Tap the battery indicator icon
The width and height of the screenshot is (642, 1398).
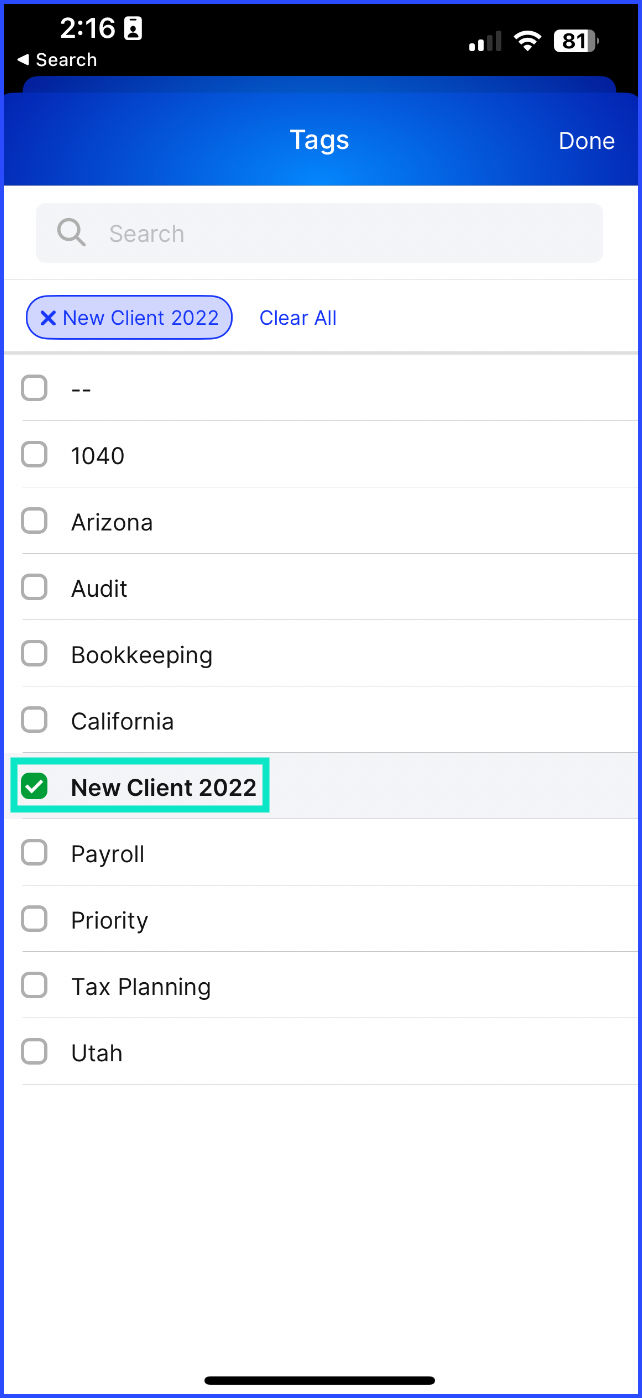point(576,41)
